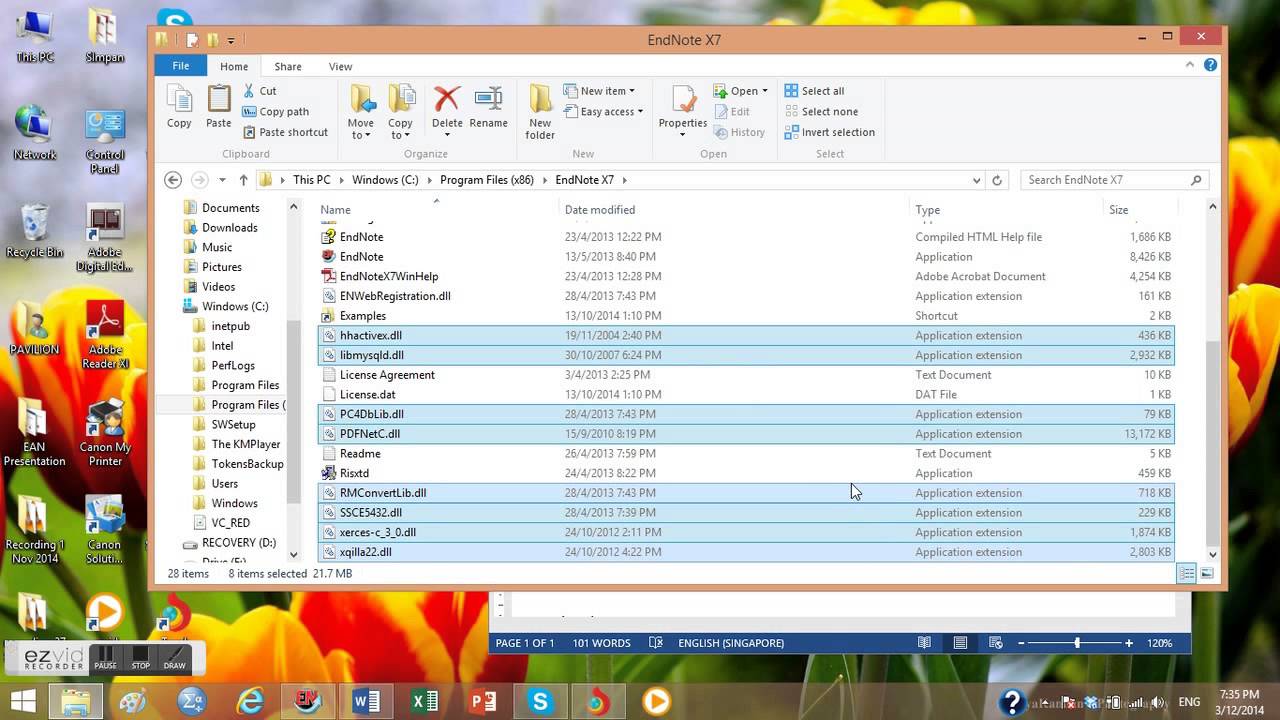Sort files by the Type column

pyautogui.click(x=1007, y=210)
